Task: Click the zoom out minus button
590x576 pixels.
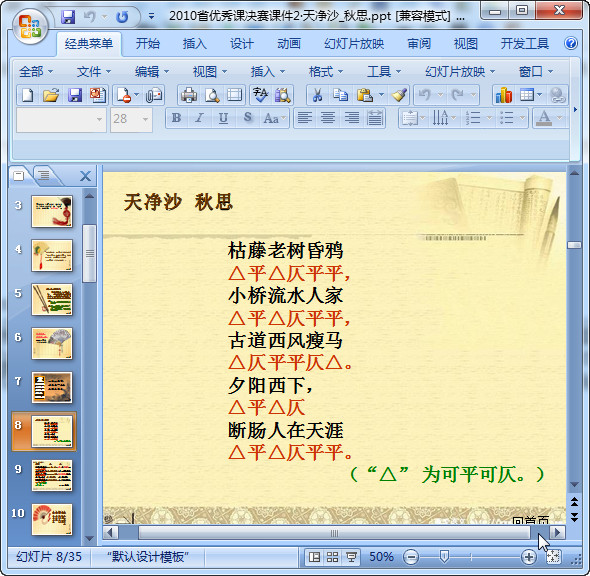Action: pos(411,557)
